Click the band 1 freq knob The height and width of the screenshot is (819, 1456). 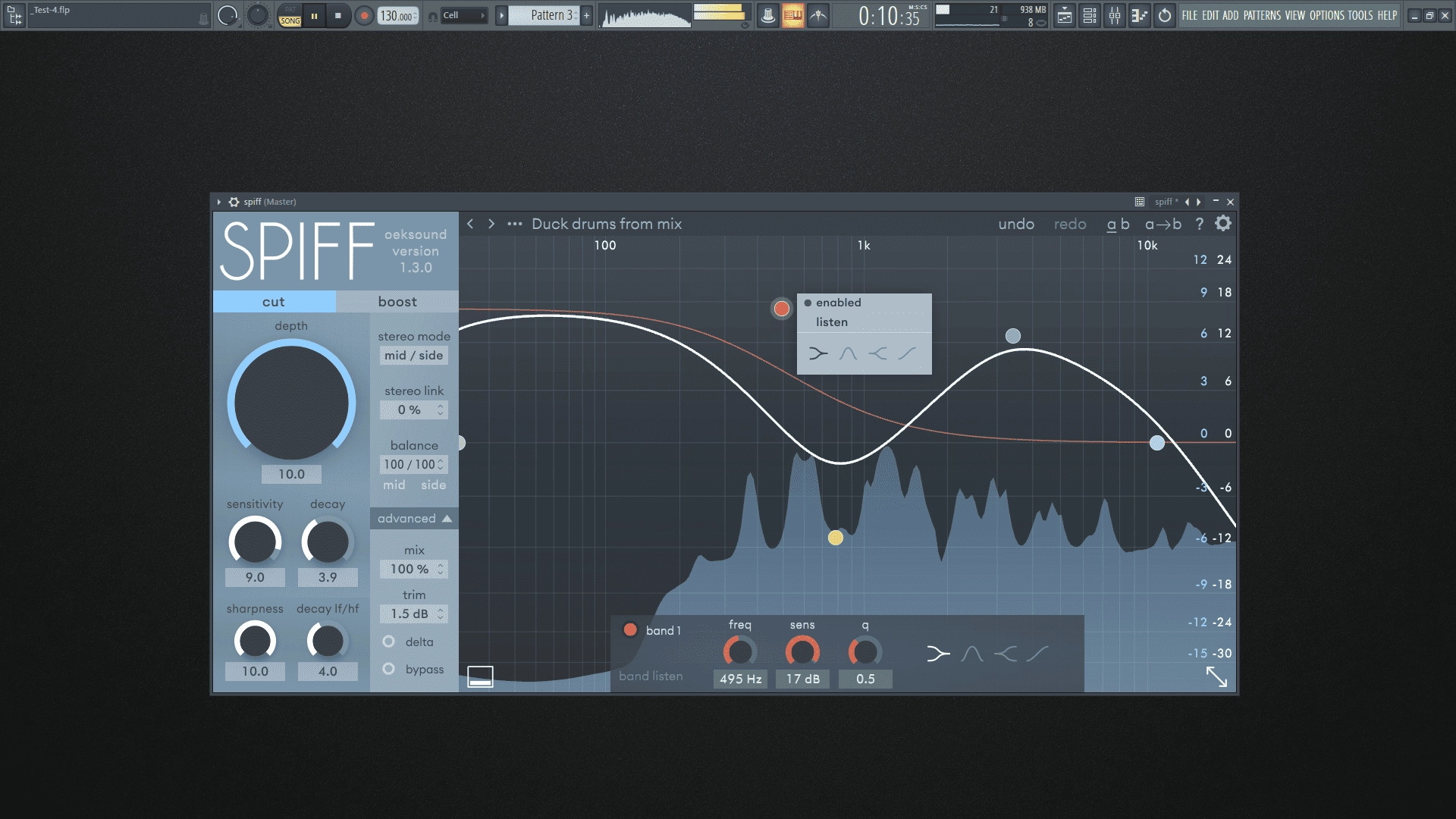[739, 651]
